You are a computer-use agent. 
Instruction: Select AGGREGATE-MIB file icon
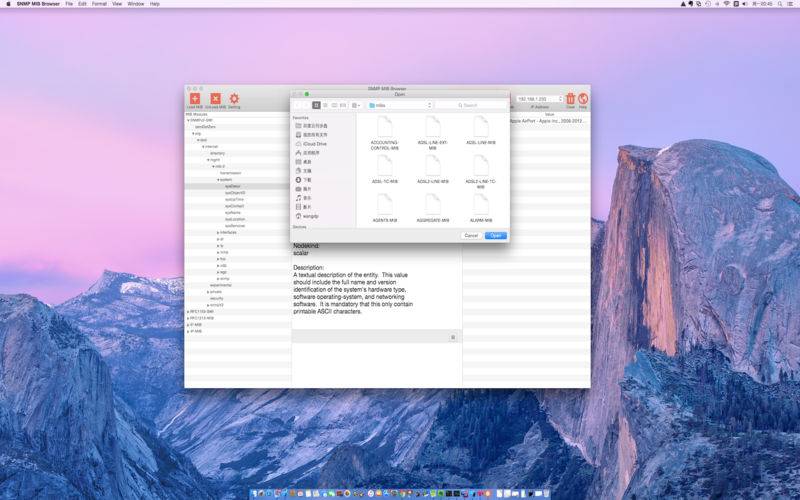click(x=433, y=205)
